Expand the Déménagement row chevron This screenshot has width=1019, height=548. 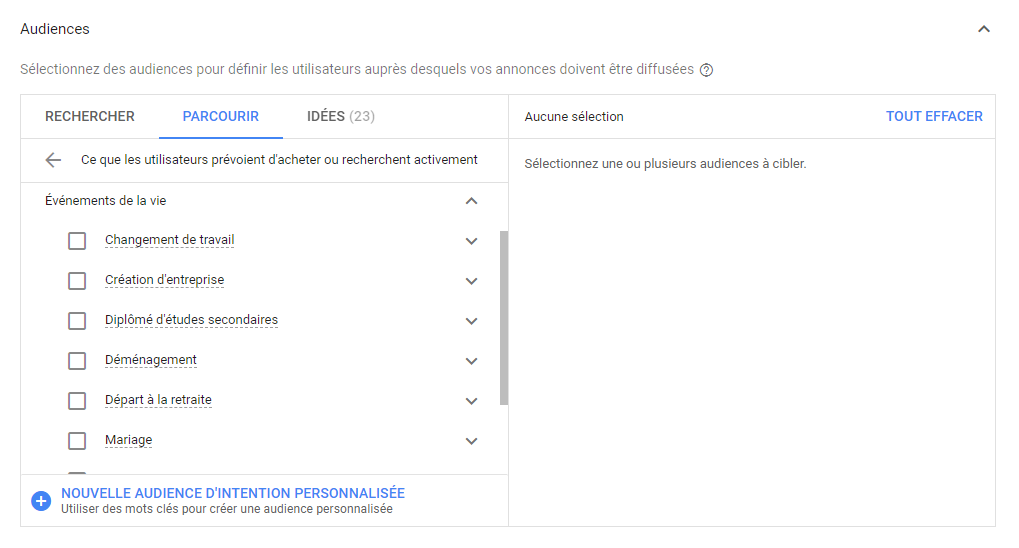pyautogui.click(x=472, y=361)
